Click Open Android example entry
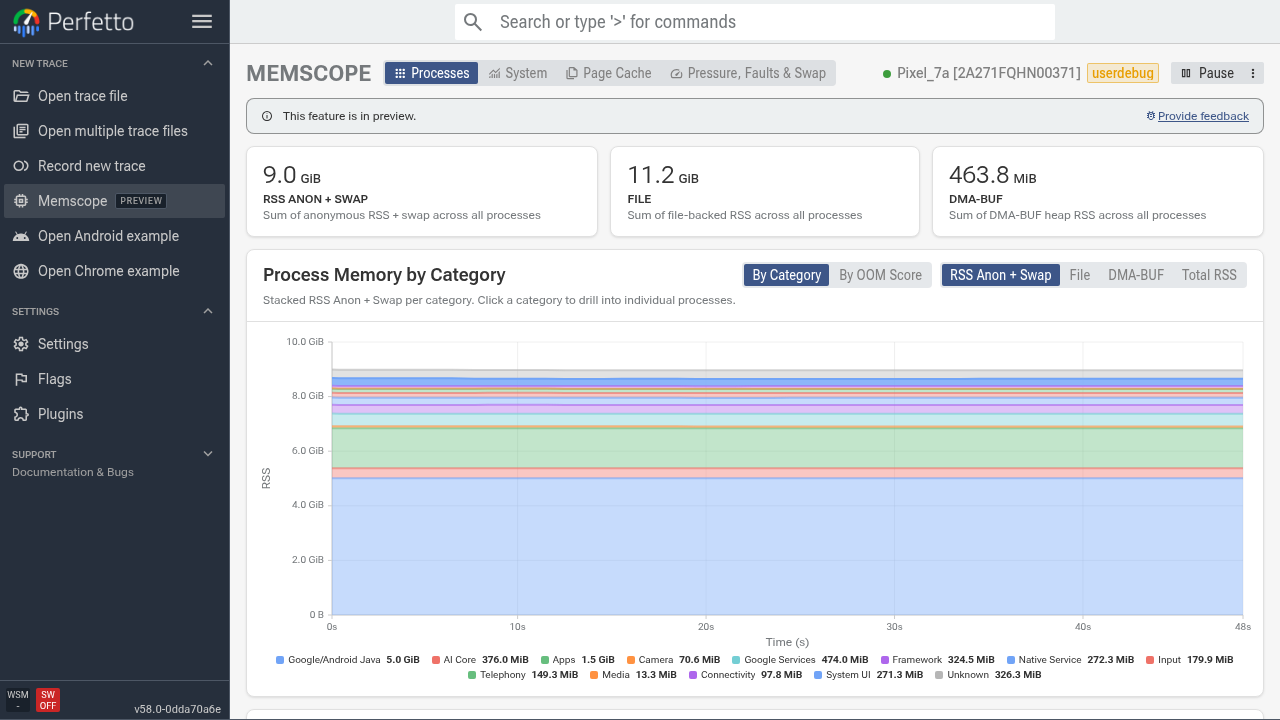 coord(115,236)
